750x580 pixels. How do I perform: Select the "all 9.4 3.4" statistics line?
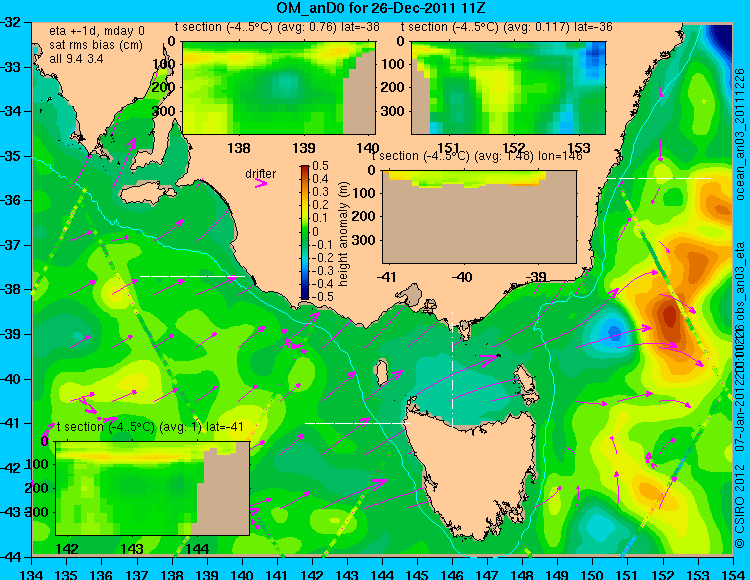point(76,59)
